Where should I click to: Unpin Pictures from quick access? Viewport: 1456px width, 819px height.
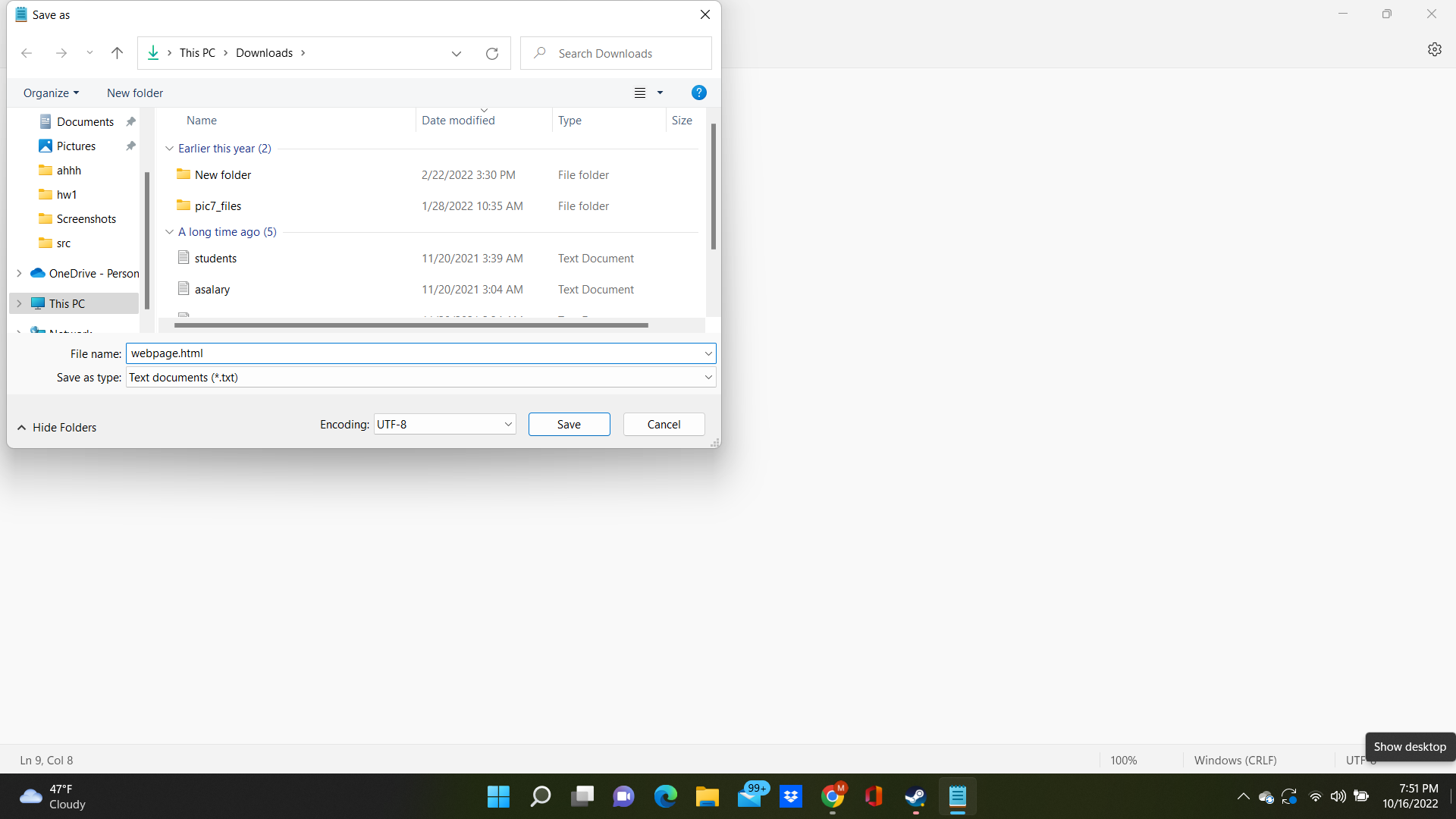130,146
